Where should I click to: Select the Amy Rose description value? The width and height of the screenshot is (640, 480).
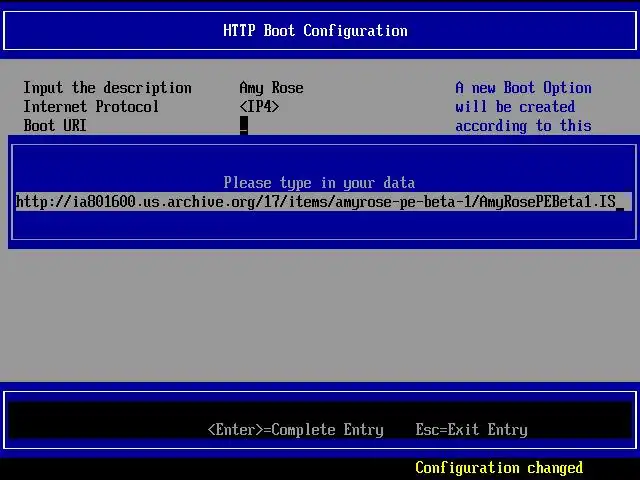click(x=271, y=88)
